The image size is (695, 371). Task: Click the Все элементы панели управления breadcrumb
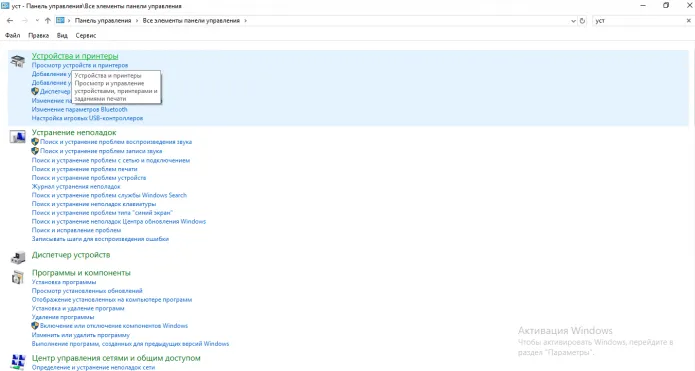coord(191,20)
